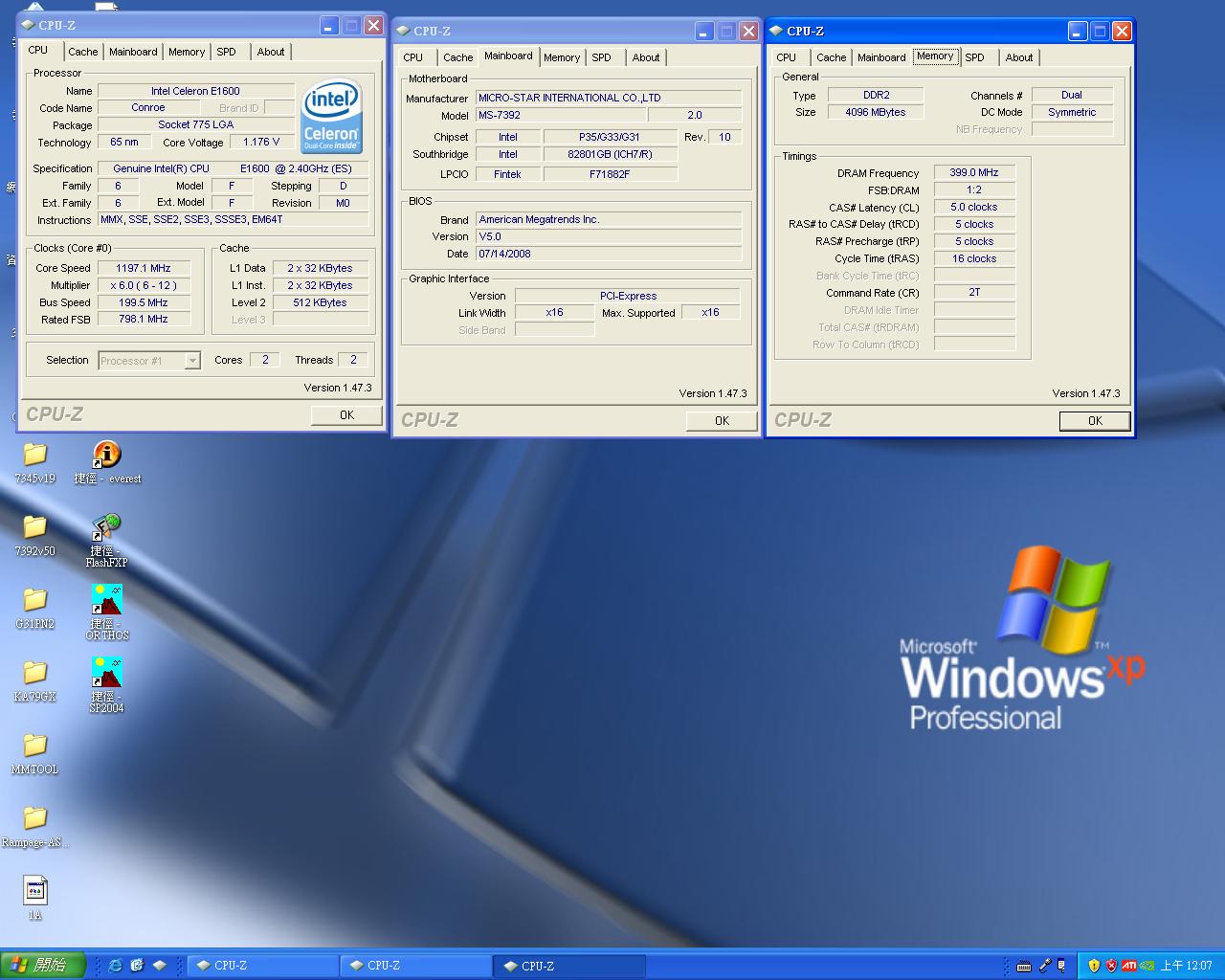
Task: Switch to Memory tab in leftmost CPU-Z
Action: click(x=186, y=52)
